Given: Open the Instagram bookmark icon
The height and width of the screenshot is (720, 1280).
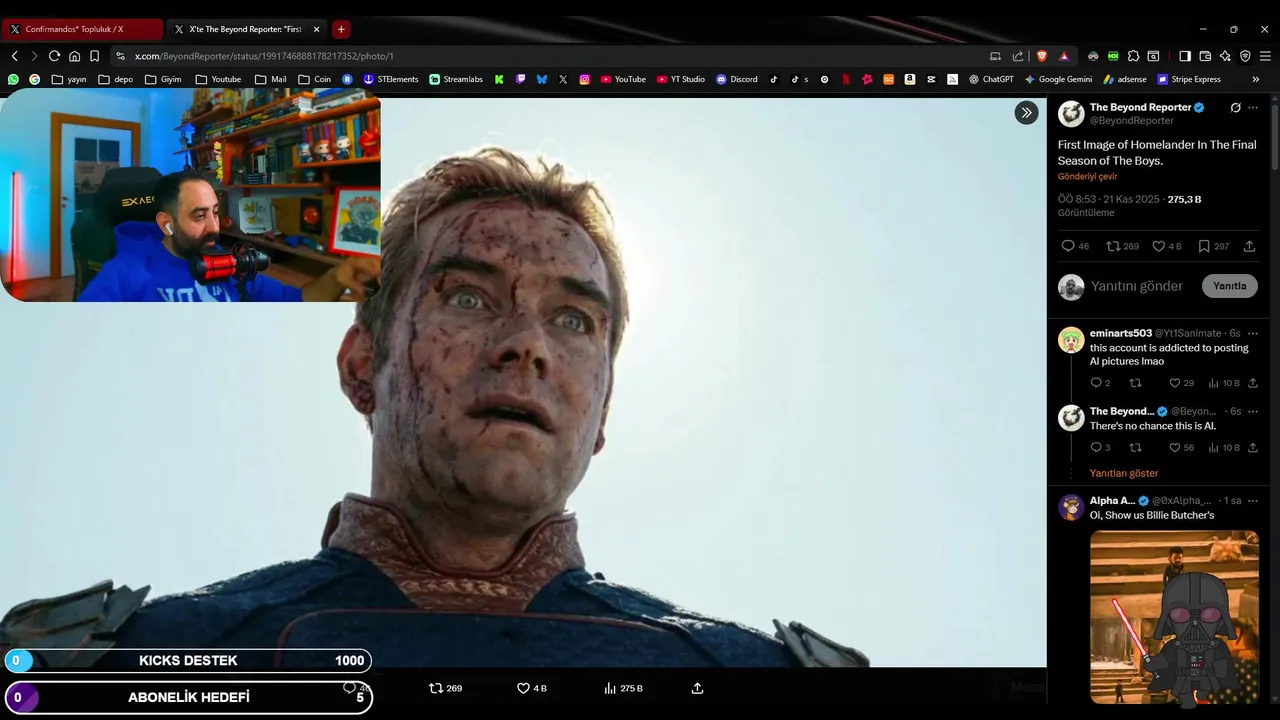Looking at the screenshot, I should pyautogui.click(x=585, y=79).
